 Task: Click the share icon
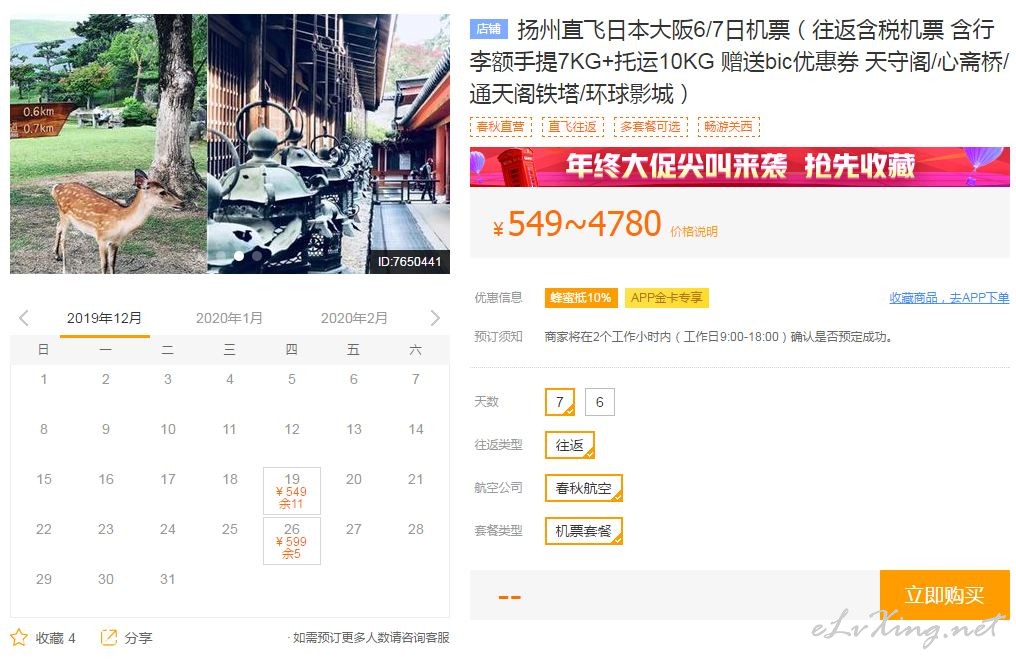point(108,638)
